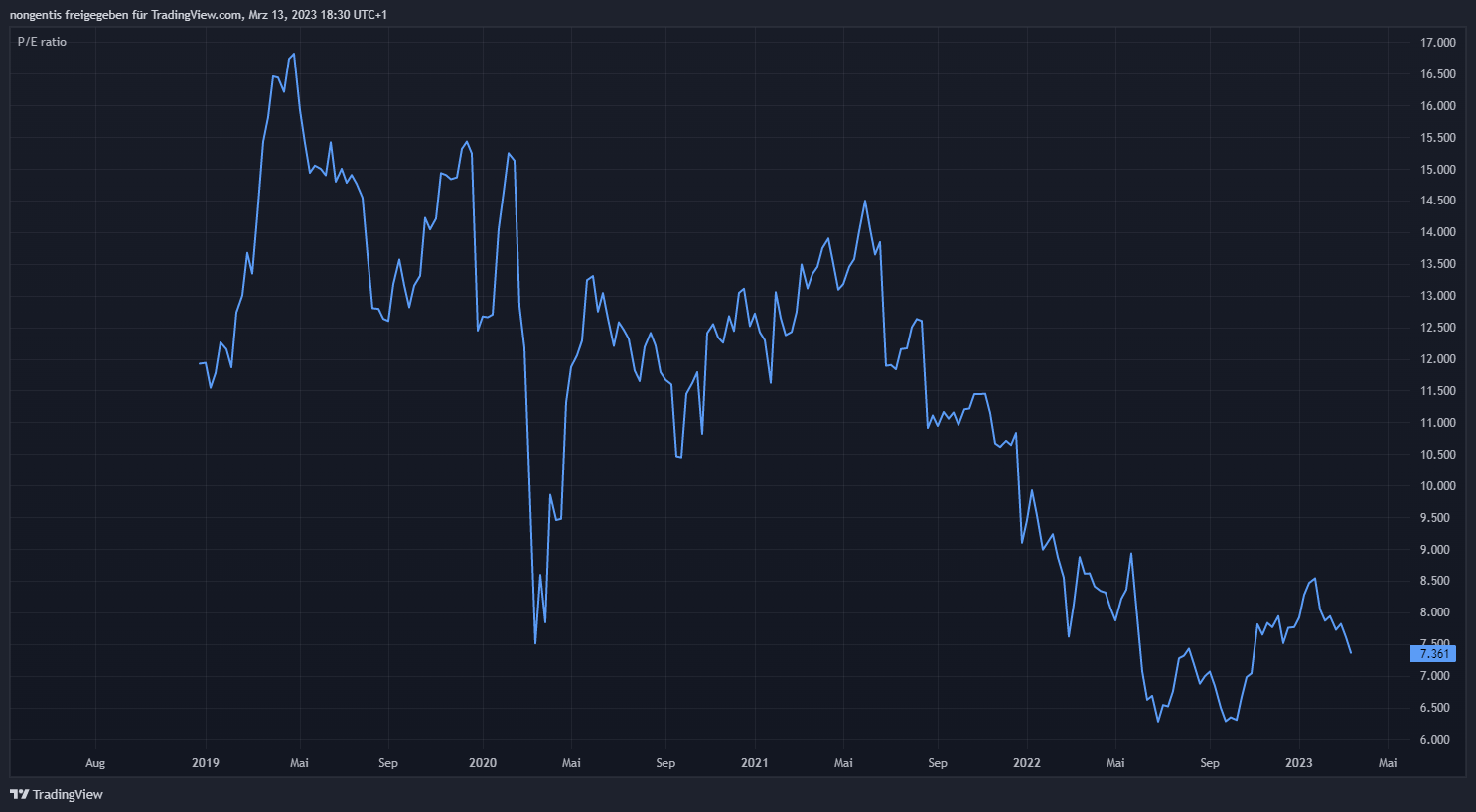
Task: Click the 12.000 price scale label
Action: [x=1437, y=359]
